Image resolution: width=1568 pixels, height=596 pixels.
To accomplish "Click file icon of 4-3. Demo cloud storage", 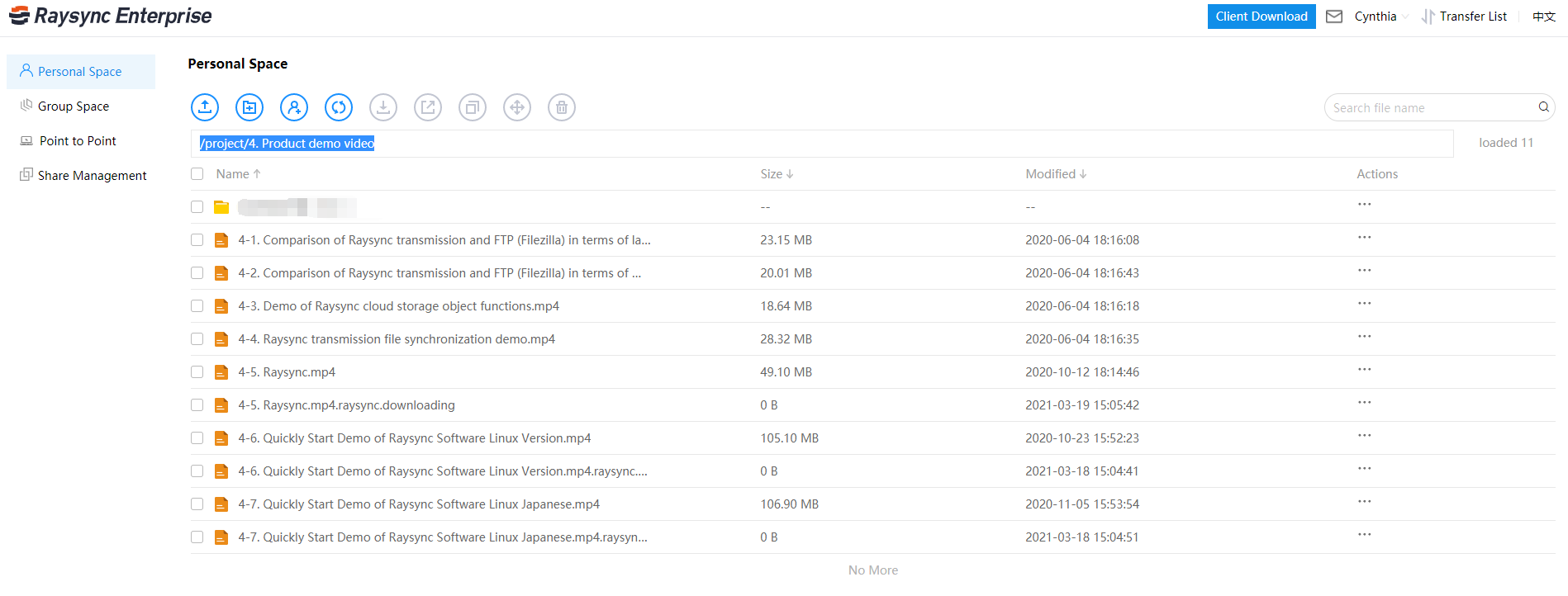I will click(221, 306).
